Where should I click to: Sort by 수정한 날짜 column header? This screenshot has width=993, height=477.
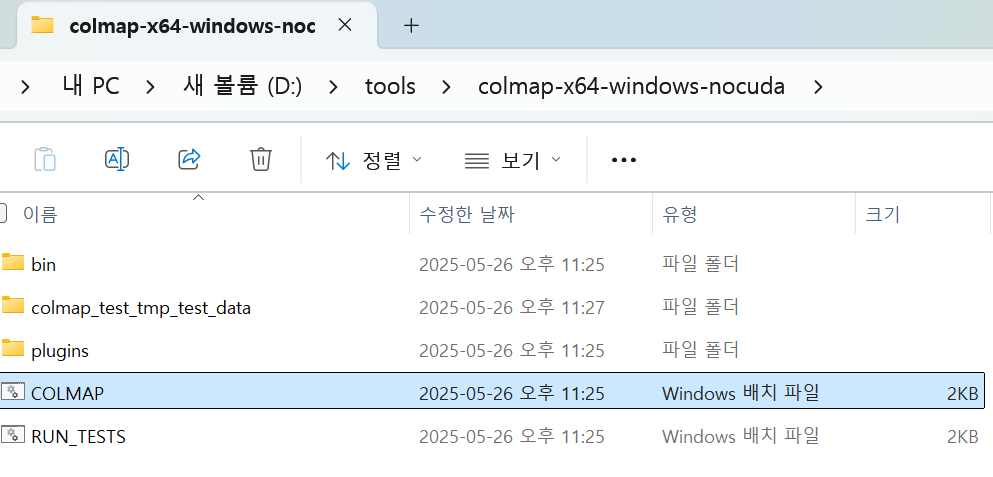tap(466, 214)
